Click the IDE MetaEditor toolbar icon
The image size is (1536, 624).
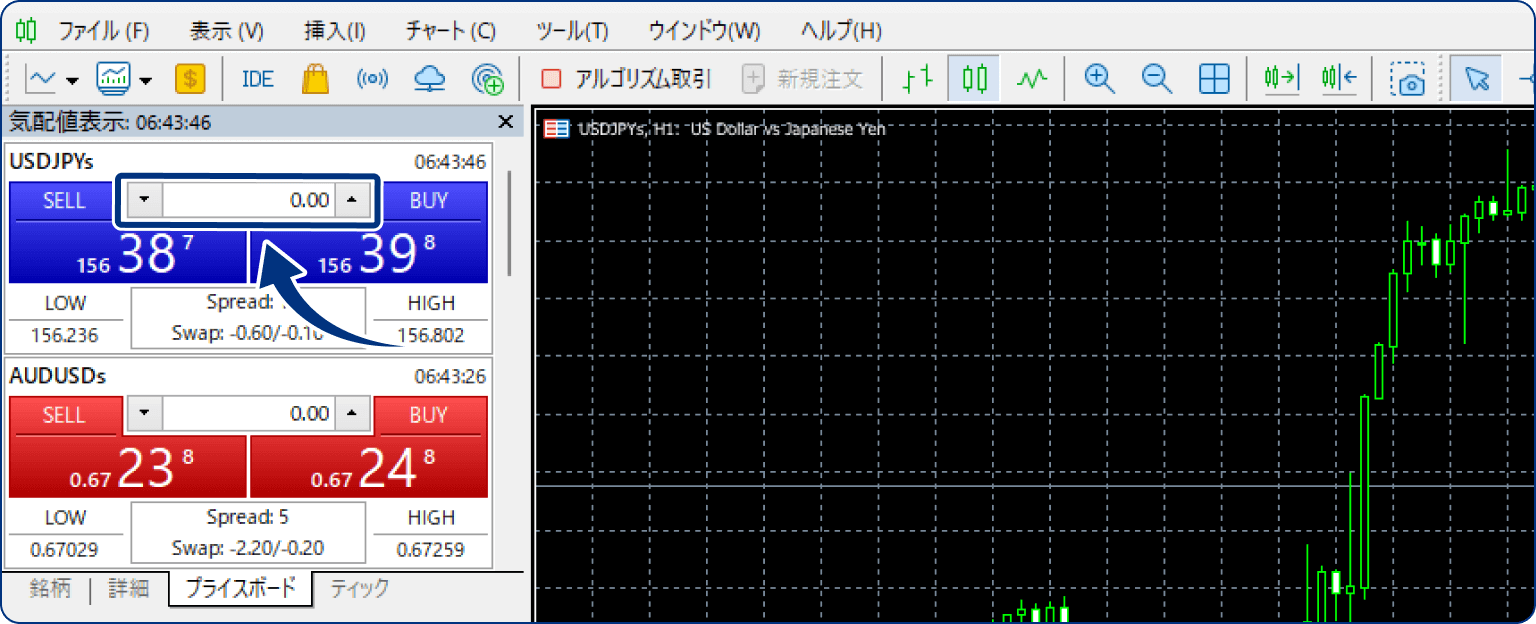257,78
